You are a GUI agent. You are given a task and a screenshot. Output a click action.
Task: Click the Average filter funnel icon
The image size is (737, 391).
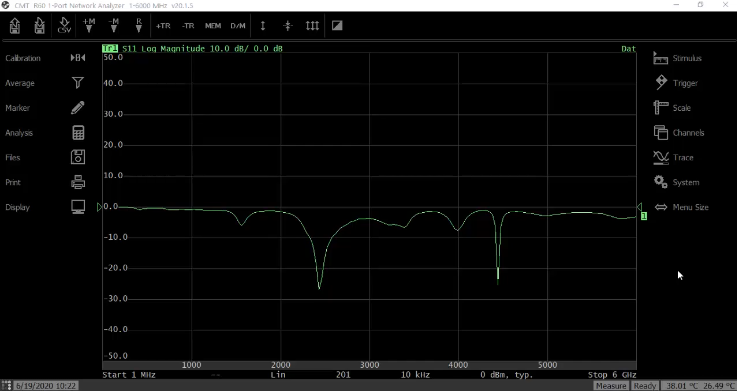pos(78,83)
